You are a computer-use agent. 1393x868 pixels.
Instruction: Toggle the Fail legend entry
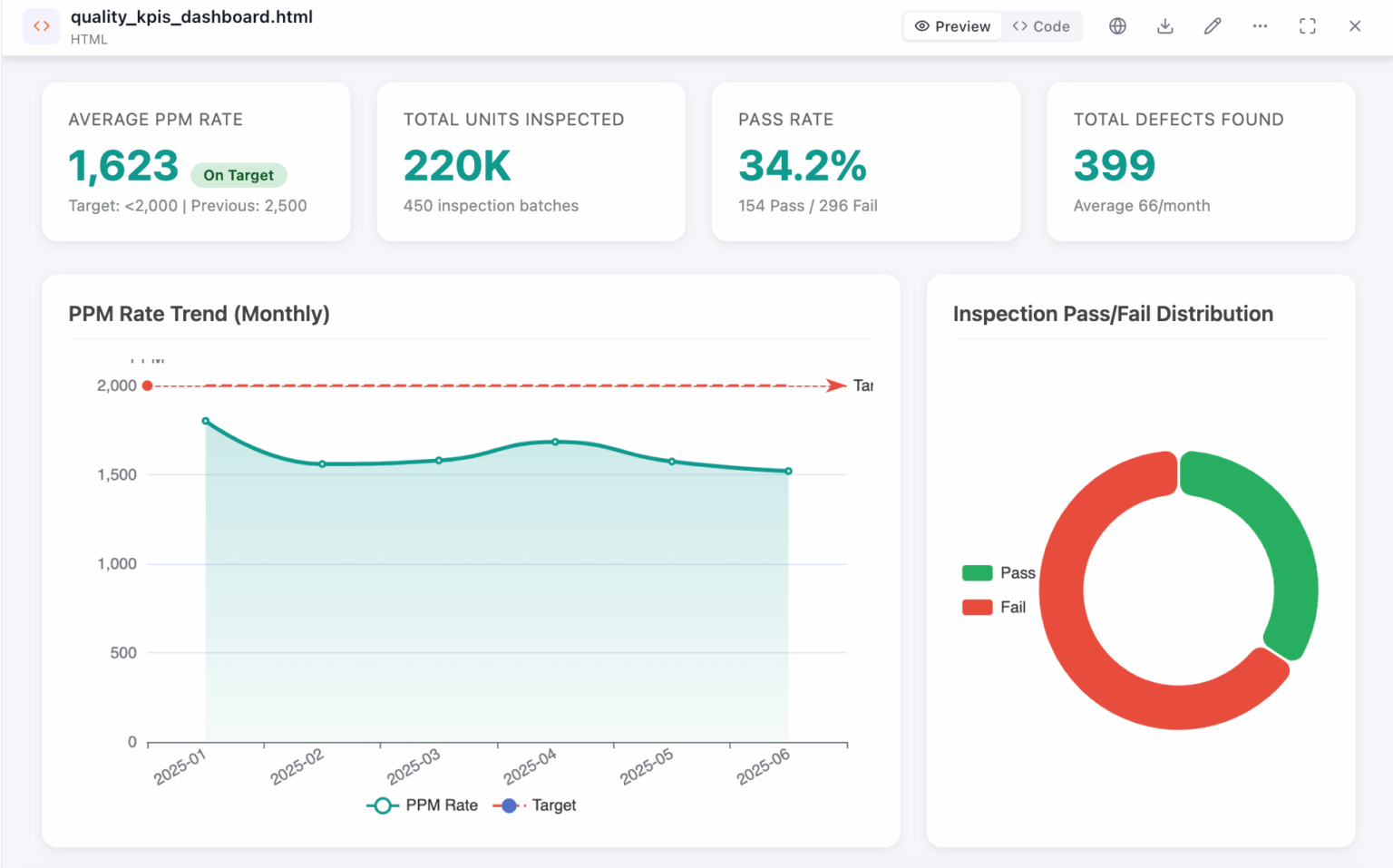(994, 608)
